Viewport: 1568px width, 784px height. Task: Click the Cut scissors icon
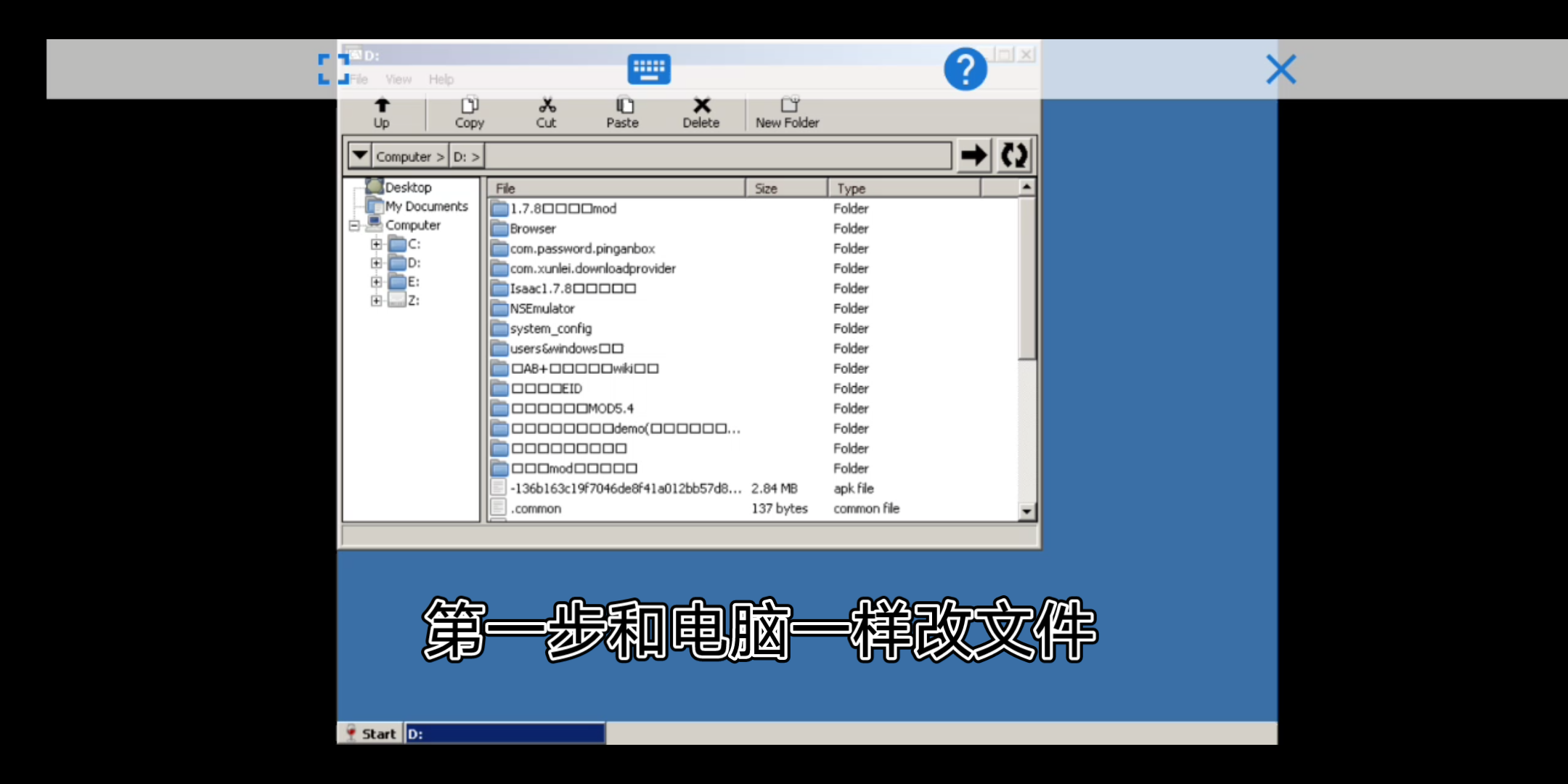(547, 113)
